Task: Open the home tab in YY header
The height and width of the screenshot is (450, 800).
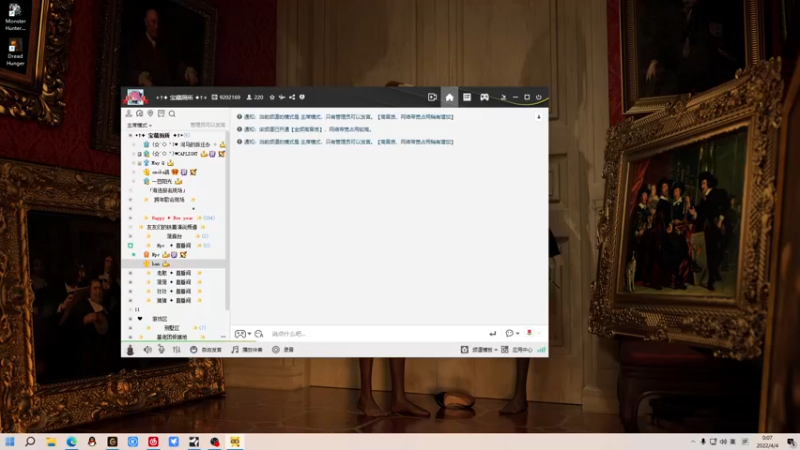Action: pos(449,97)
